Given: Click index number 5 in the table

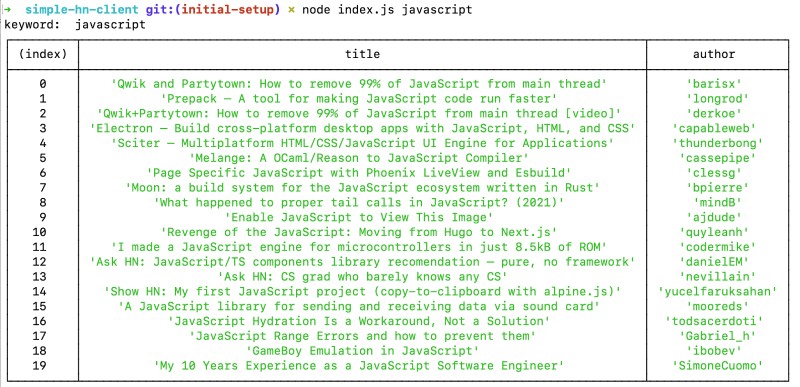Looking at the screenshot, I should pyautogui.click(x=43, y=158).
